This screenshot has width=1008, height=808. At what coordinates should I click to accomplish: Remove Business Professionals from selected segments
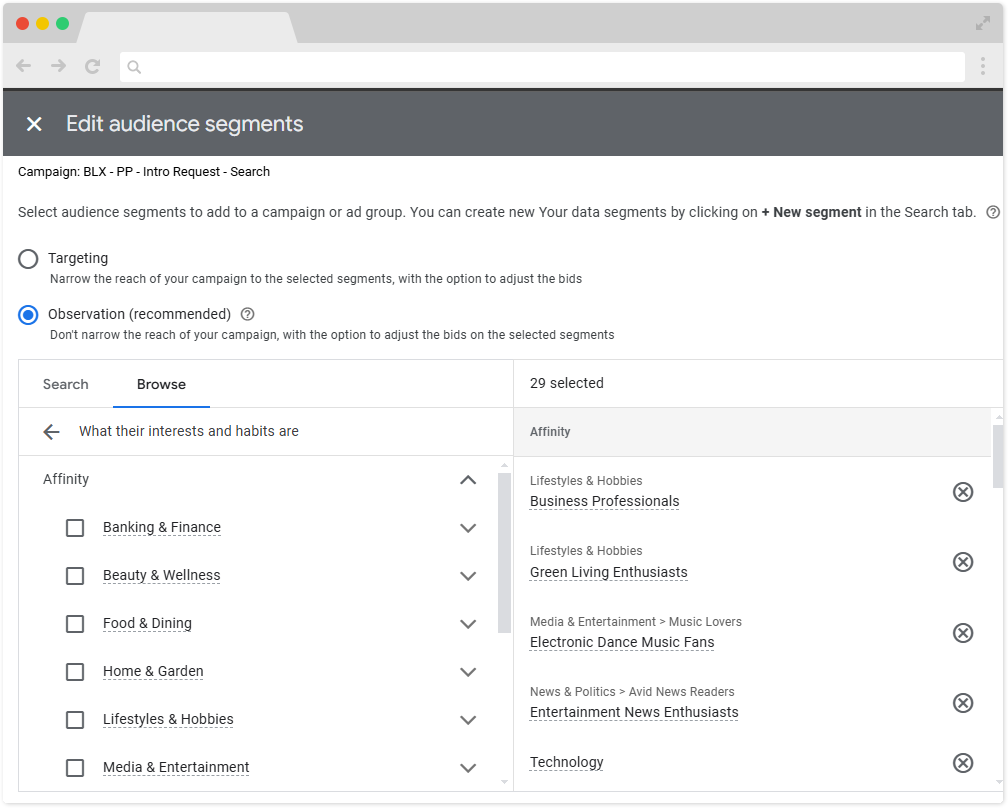[x=962, y=492]
